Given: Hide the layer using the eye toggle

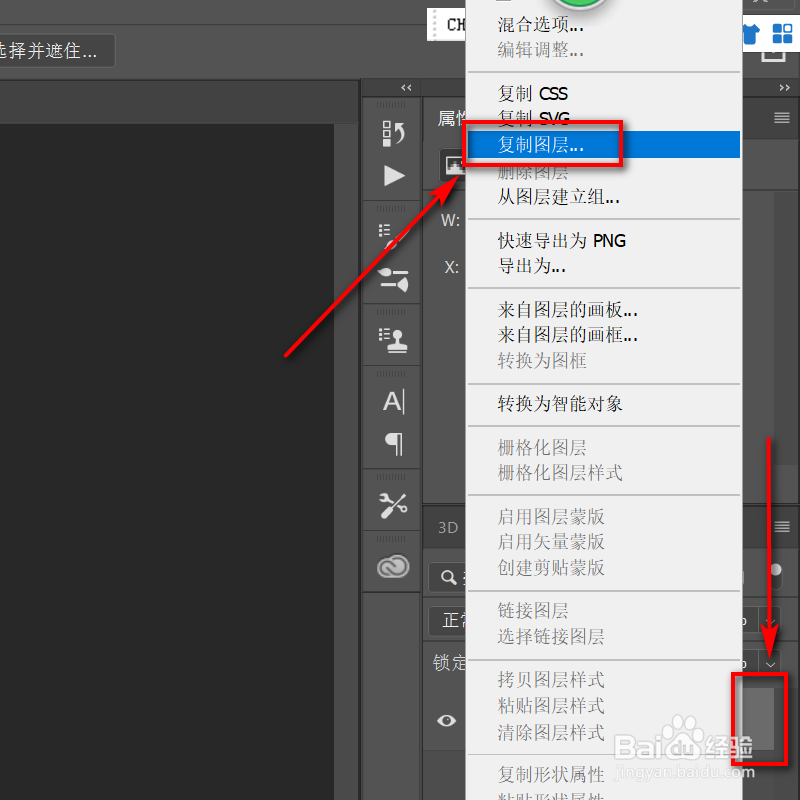Looking at the screenshot, I should (446, 721).
